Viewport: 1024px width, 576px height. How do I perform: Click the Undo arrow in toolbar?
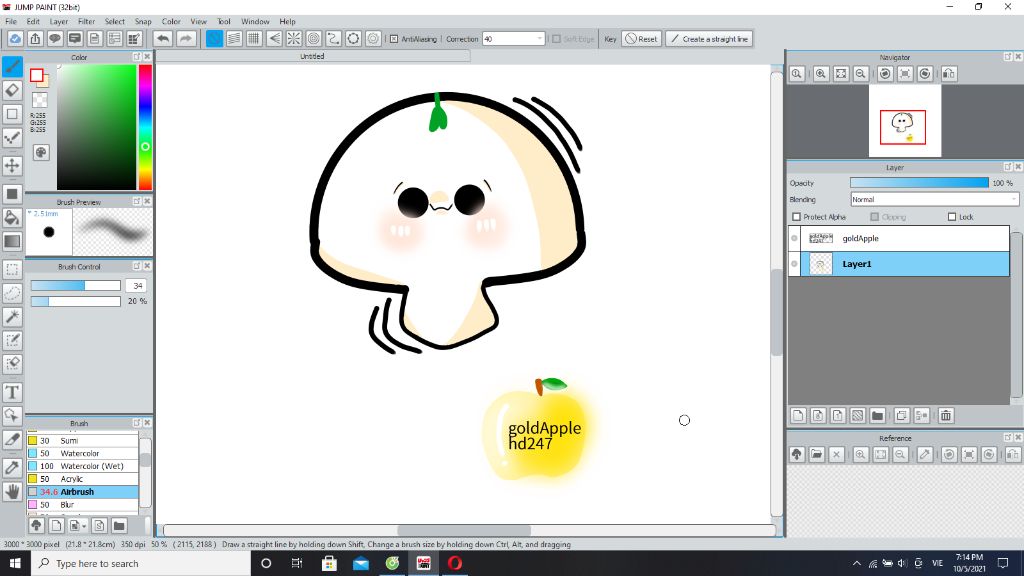(x=163, y=39)
